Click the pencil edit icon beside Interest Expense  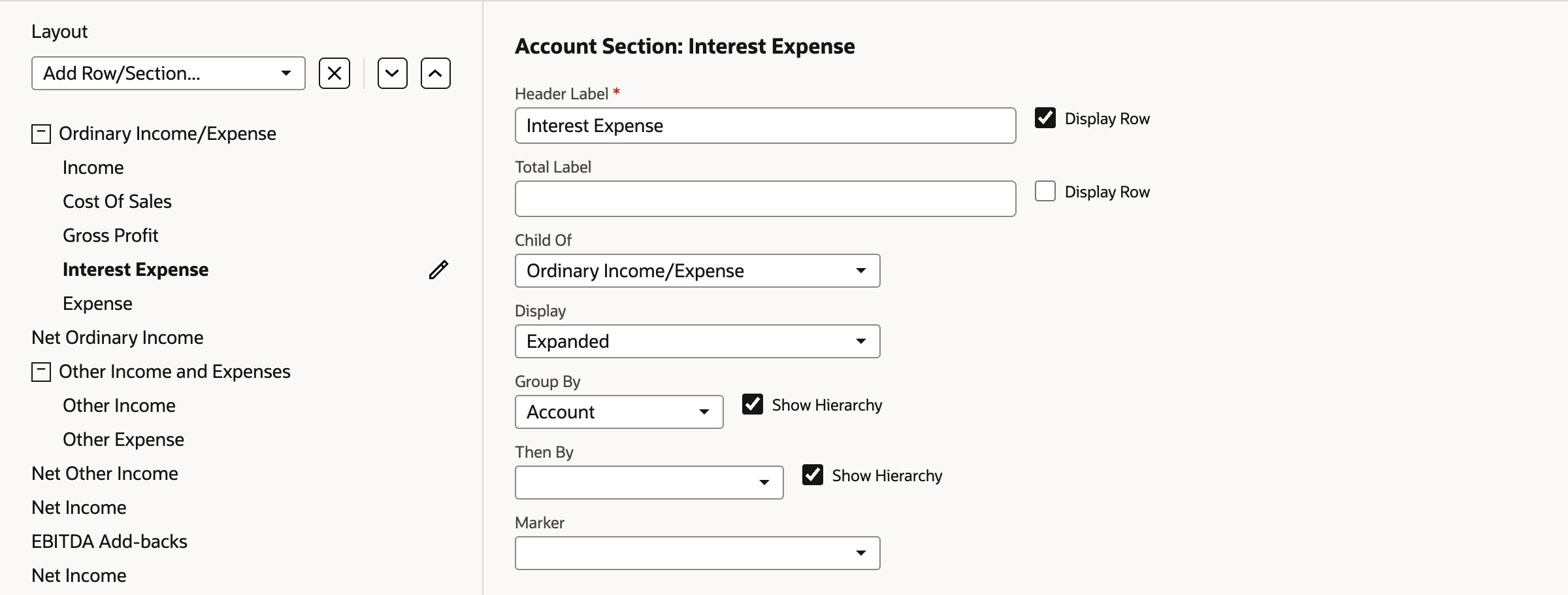pyautogui.click(x=438, y=269)
